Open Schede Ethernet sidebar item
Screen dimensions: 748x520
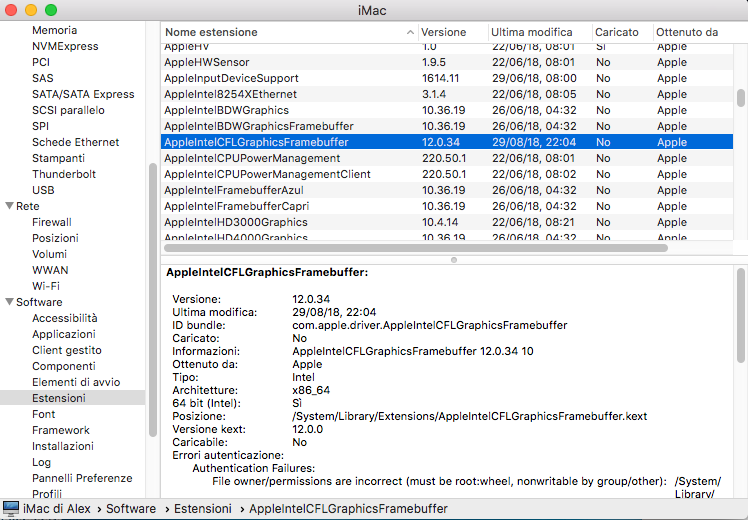75,142
